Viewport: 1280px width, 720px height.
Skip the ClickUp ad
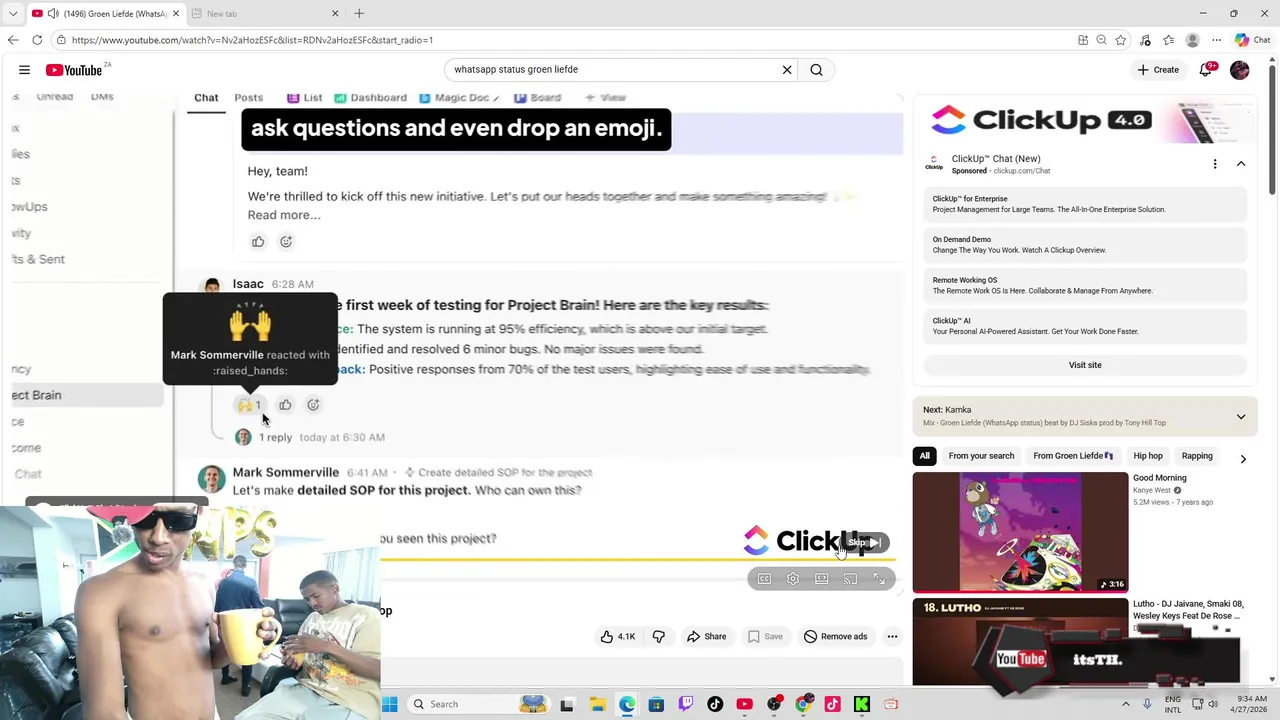[x=866, y=542]
